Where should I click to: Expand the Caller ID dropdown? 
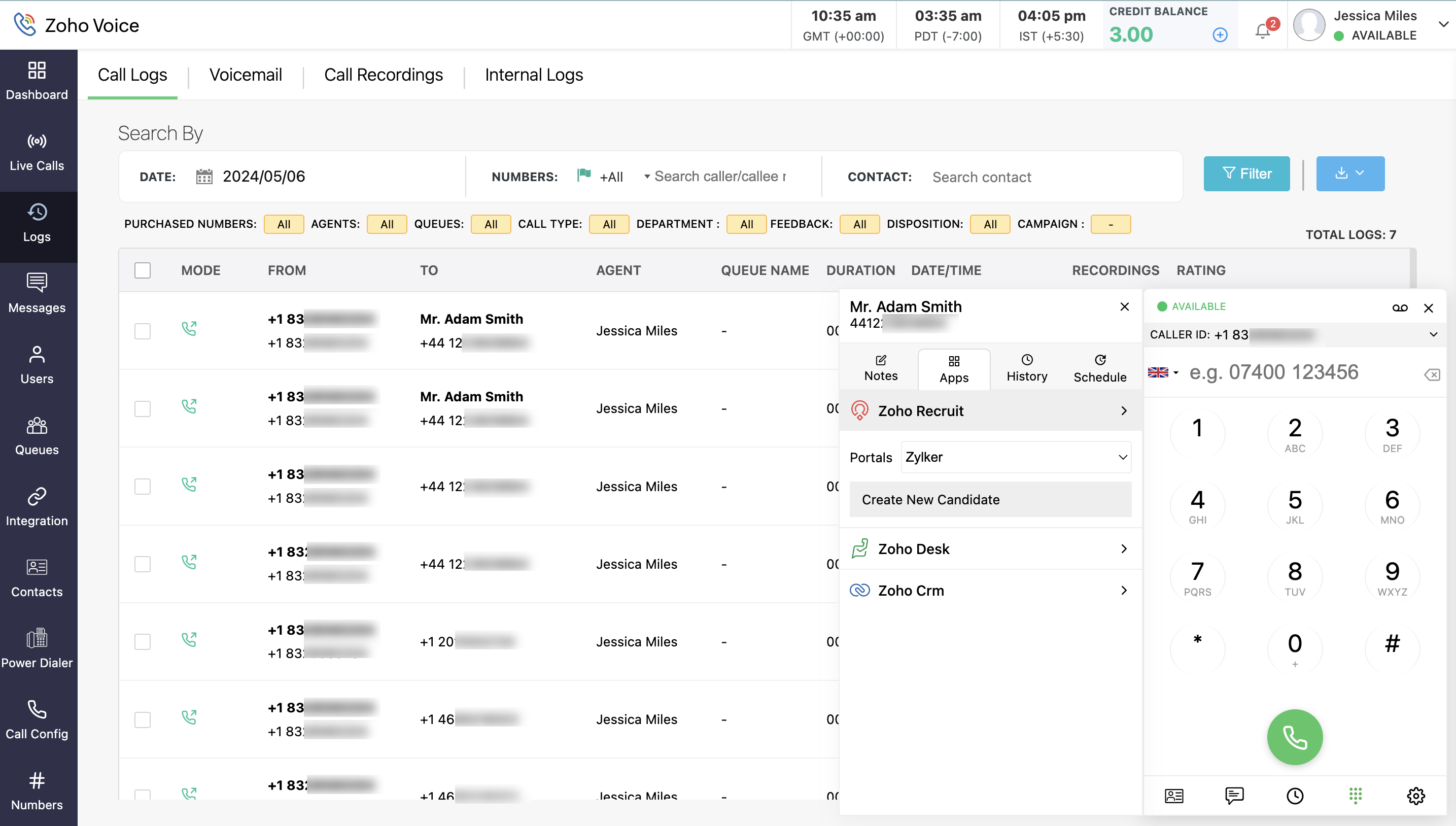coord(1433,335)
